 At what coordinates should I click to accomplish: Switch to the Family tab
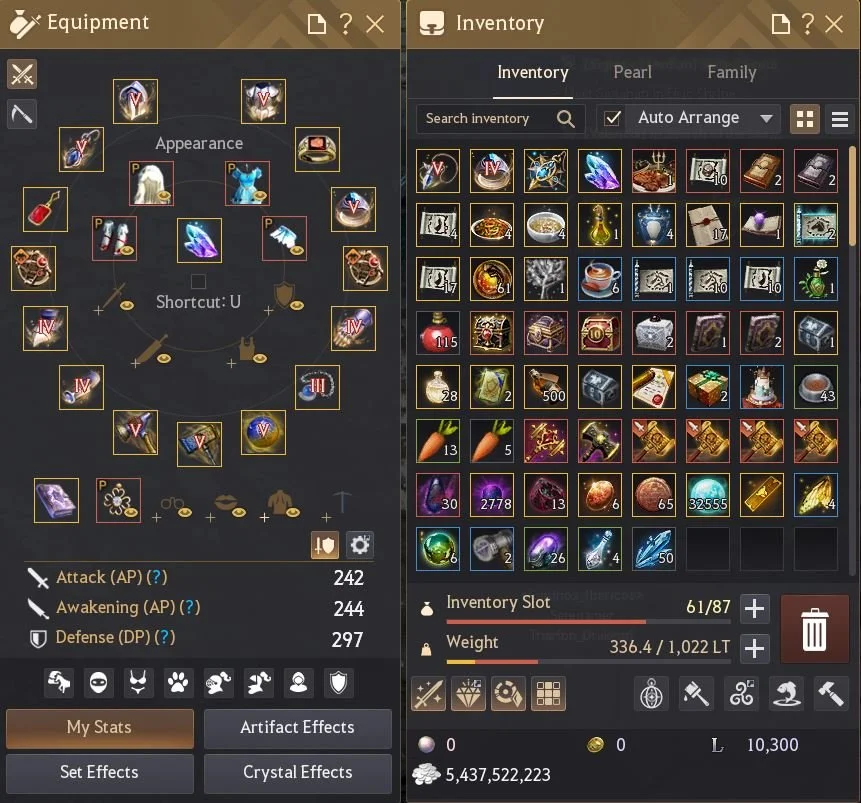tap(731, 73)
